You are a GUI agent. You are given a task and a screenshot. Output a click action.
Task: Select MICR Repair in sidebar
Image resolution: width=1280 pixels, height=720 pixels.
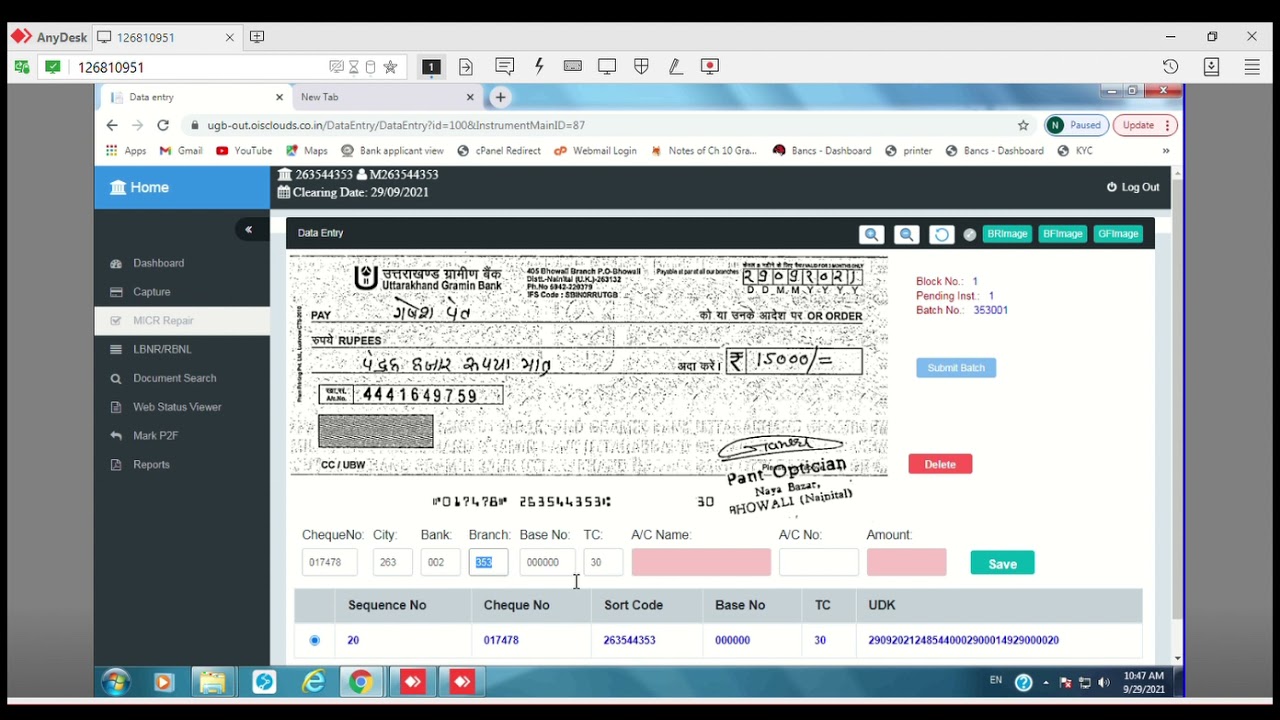pyautogui.click(x=163, y=321)
